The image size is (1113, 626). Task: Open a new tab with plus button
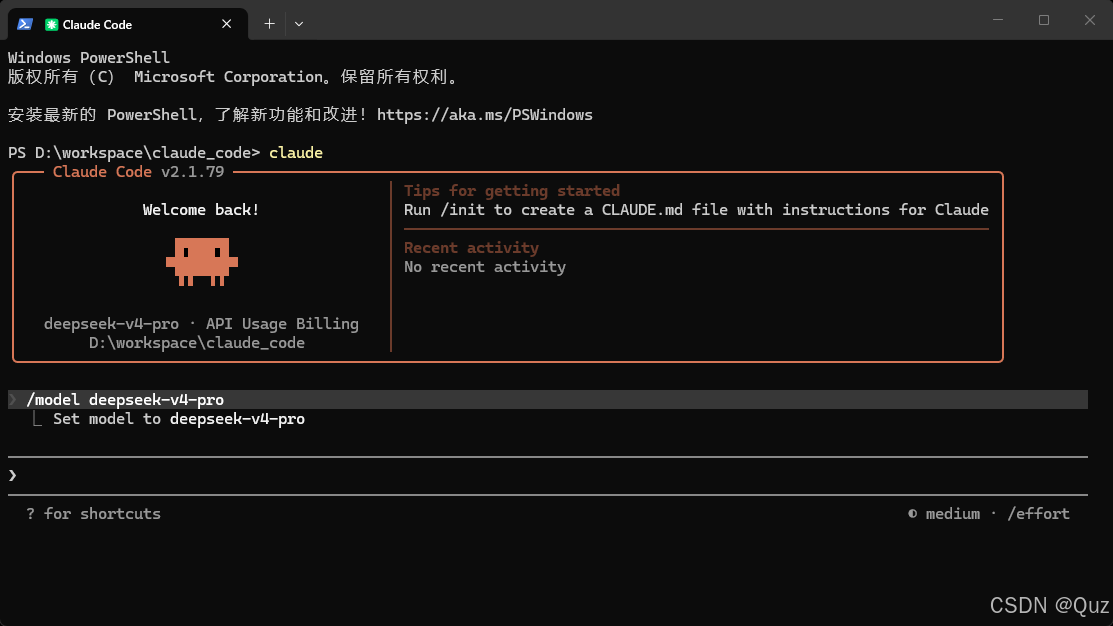click(270, 24)
